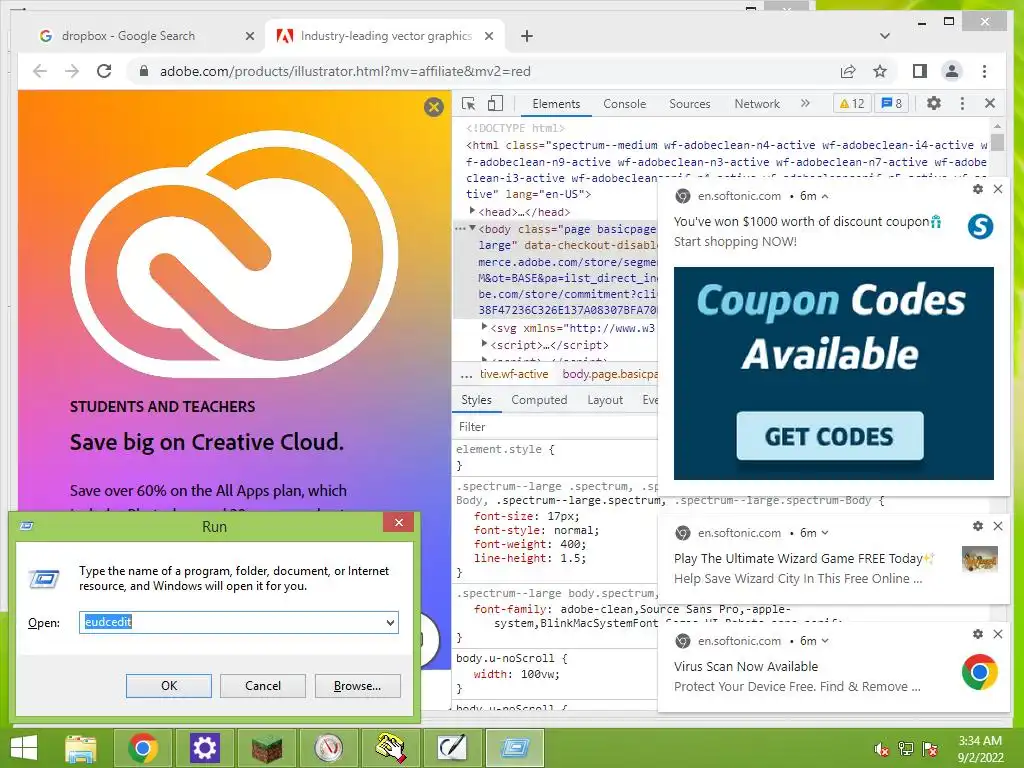
Task: Click the breadcrumb ellipsis in DevTools
Action: (x=466, y=375)
